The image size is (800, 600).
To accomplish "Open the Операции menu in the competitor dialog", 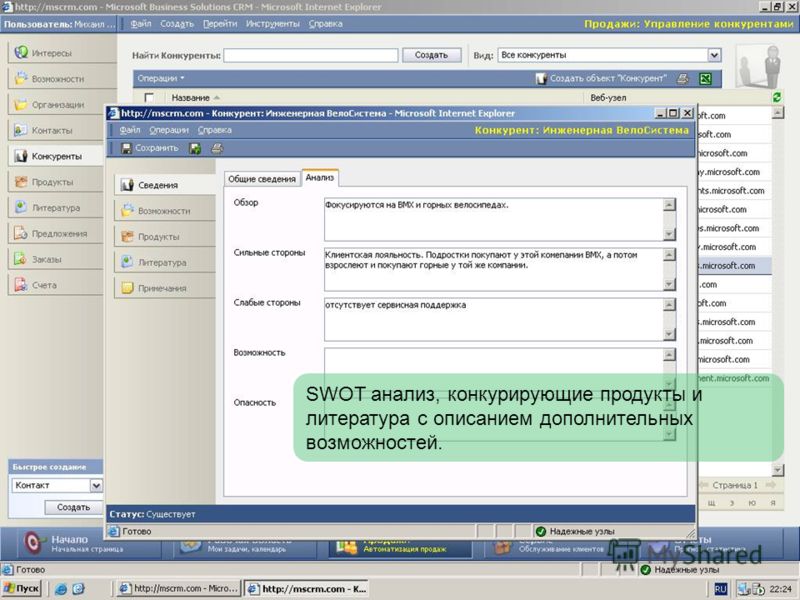I will pyautogui.click(x=169, y=130).
